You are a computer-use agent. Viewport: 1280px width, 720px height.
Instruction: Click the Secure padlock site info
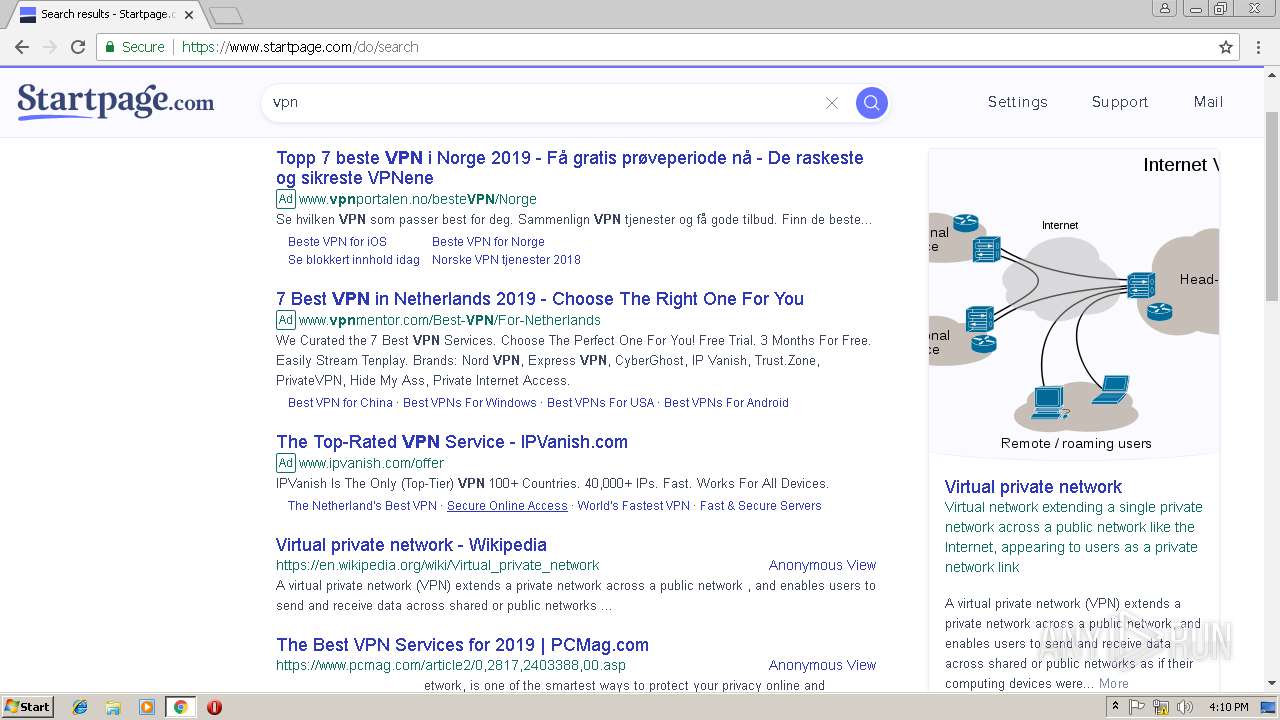134,47
